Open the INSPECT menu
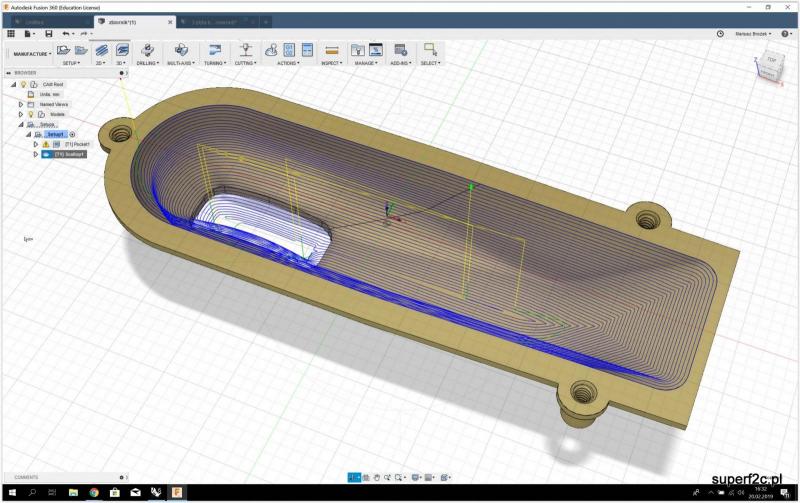Viewport: 800px width, 503px height. point(331,63)
